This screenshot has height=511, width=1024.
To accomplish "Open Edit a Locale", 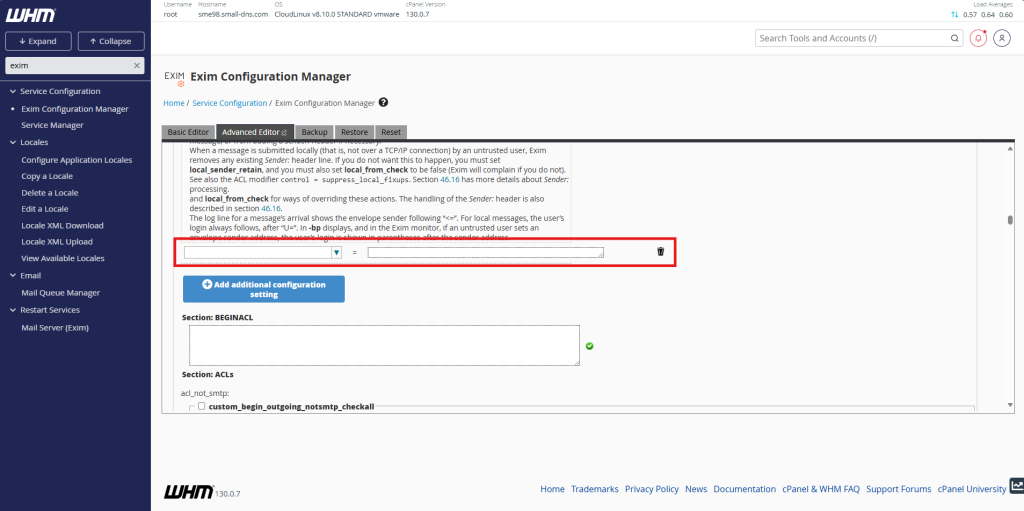I will tap(44, 209).
